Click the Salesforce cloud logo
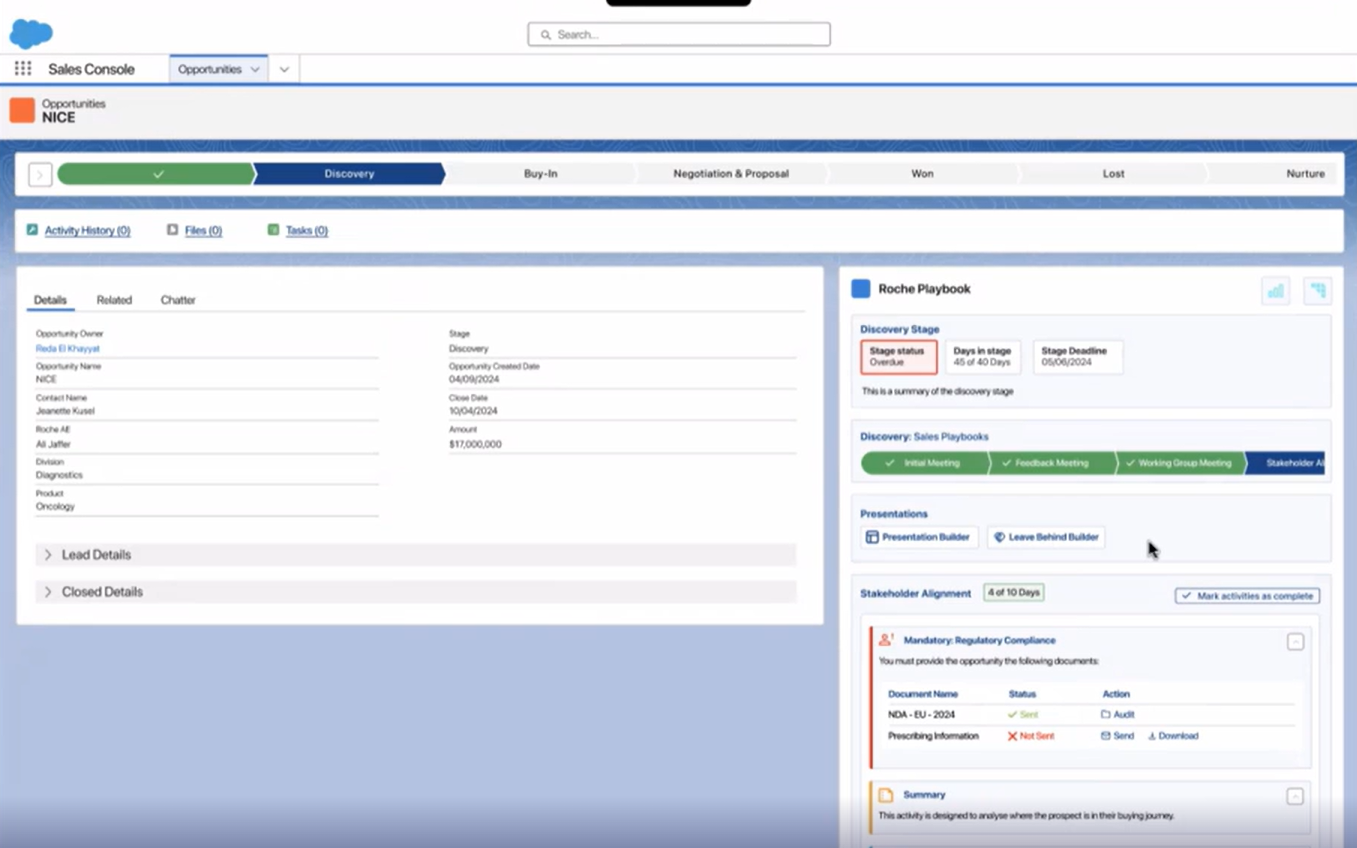The height and width of the screenshot is (848, 1357). (31, 34)
